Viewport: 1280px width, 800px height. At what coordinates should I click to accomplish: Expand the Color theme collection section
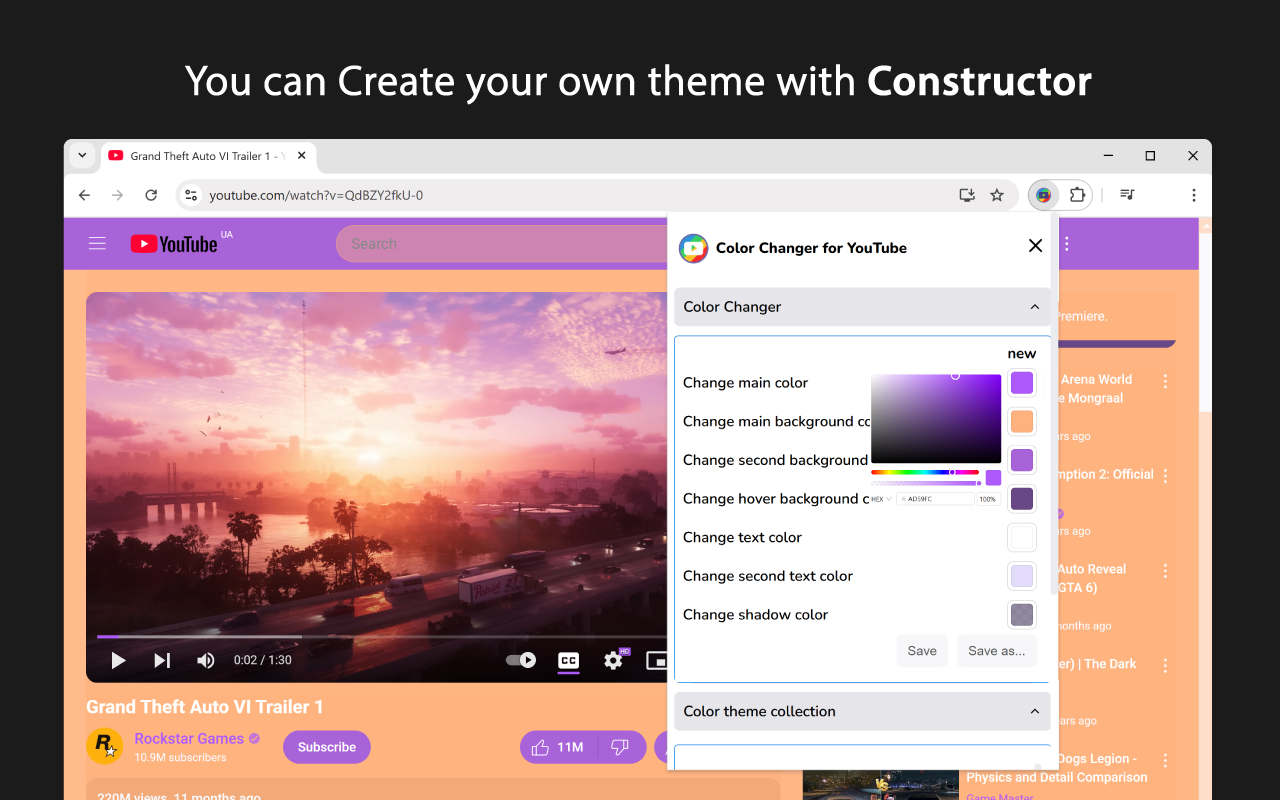[1035, 711]
